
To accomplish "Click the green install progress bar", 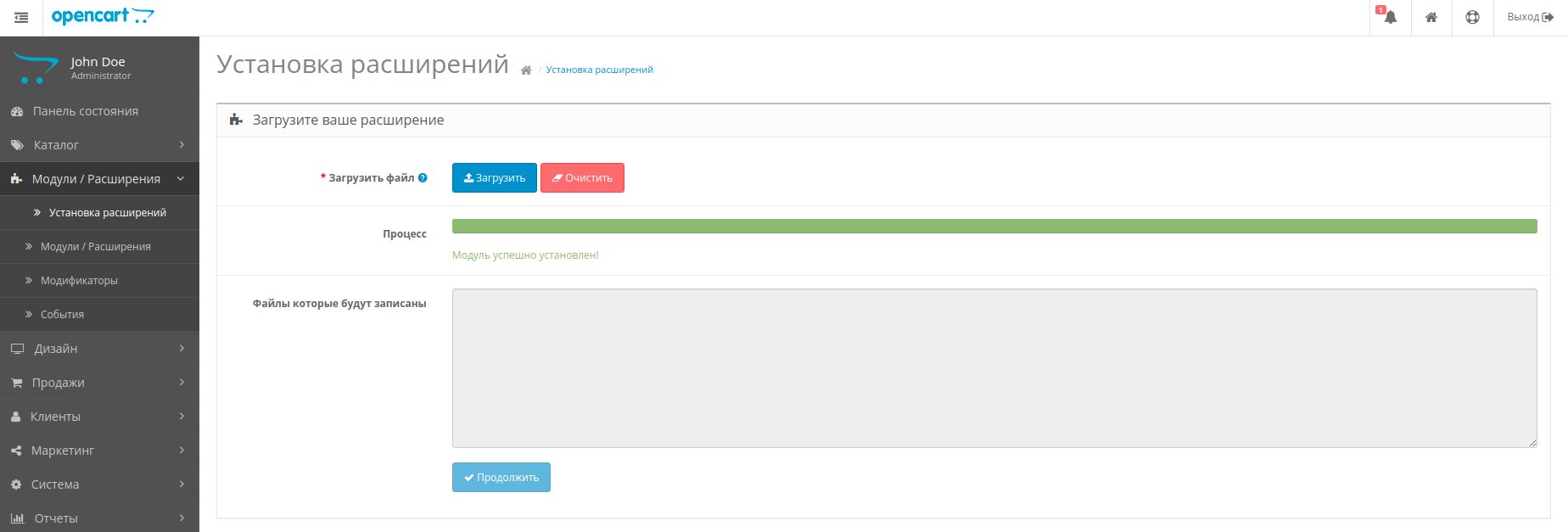I will point(994,227).
